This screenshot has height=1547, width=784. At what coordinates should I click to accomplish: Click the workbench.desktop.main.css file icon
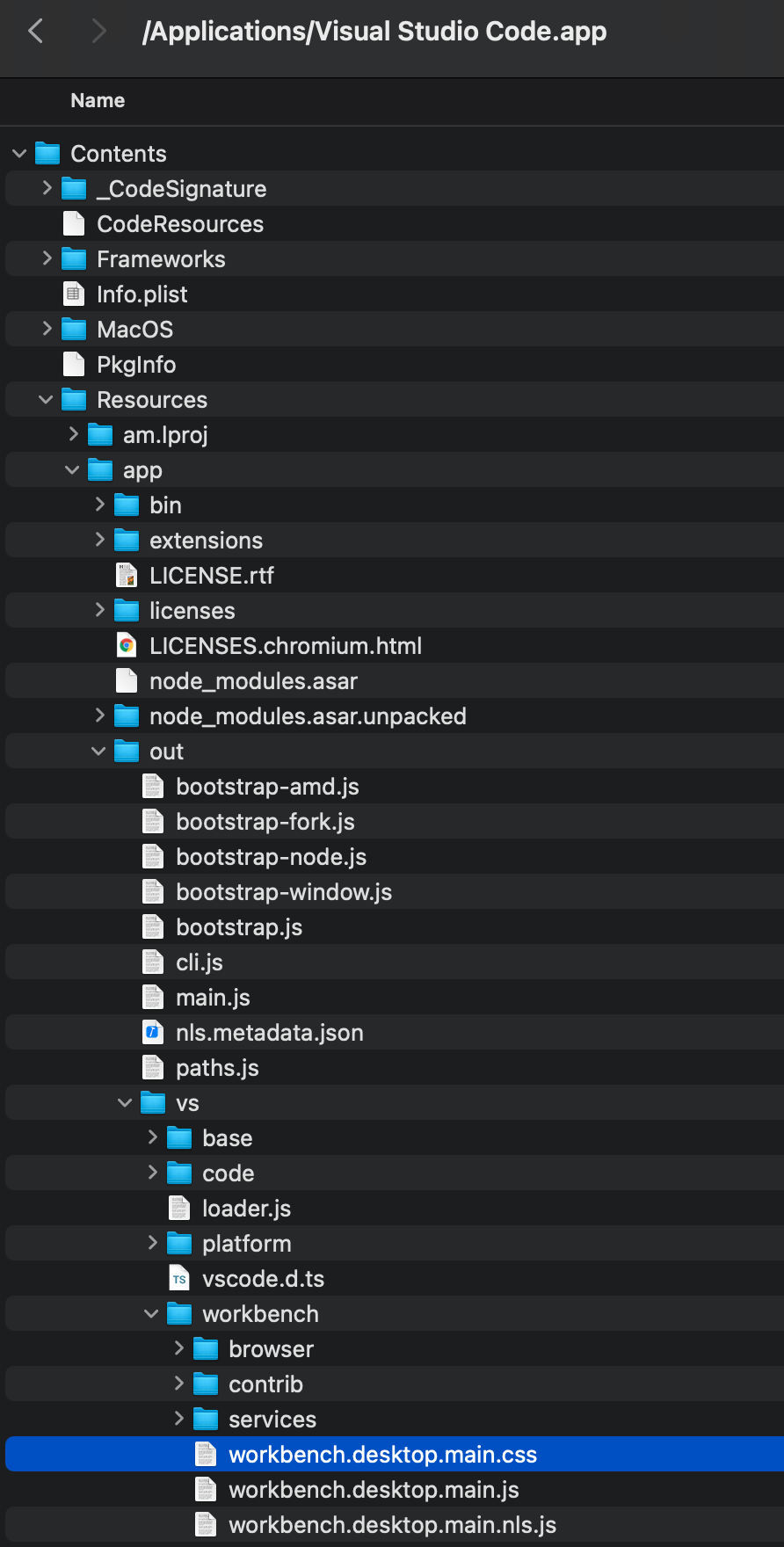point(206,1455)
